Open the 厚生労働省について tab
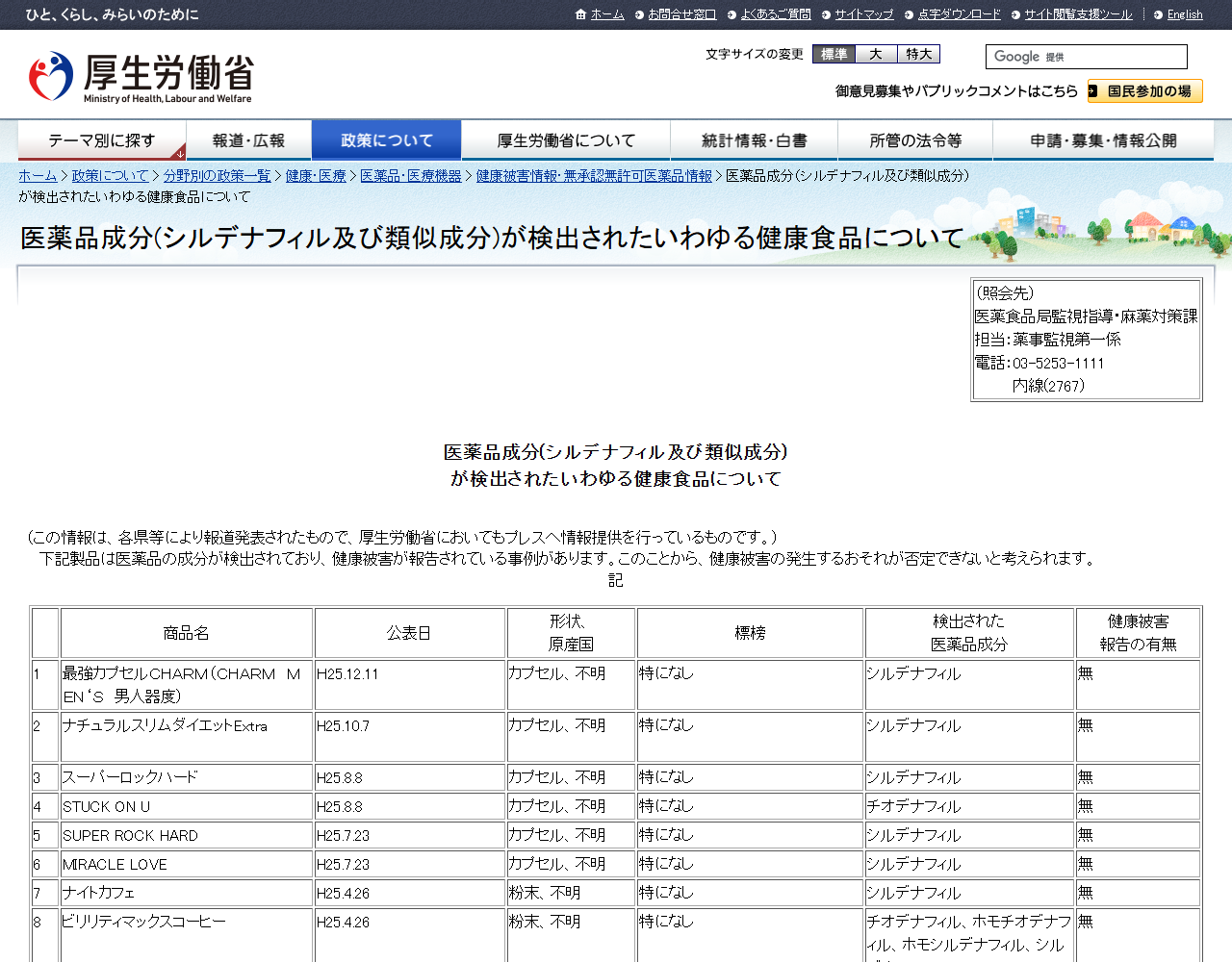Screen dimensions: 1232x962 click(566, 140)
